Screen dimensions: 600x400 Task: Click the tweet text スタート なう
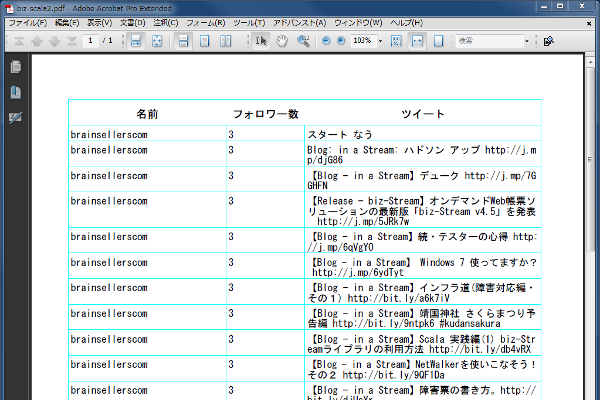click(340, 134)
